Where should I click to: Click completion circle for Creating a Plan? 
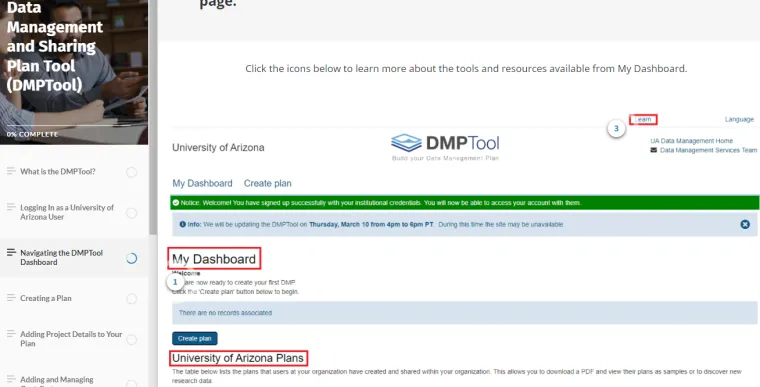131,299
